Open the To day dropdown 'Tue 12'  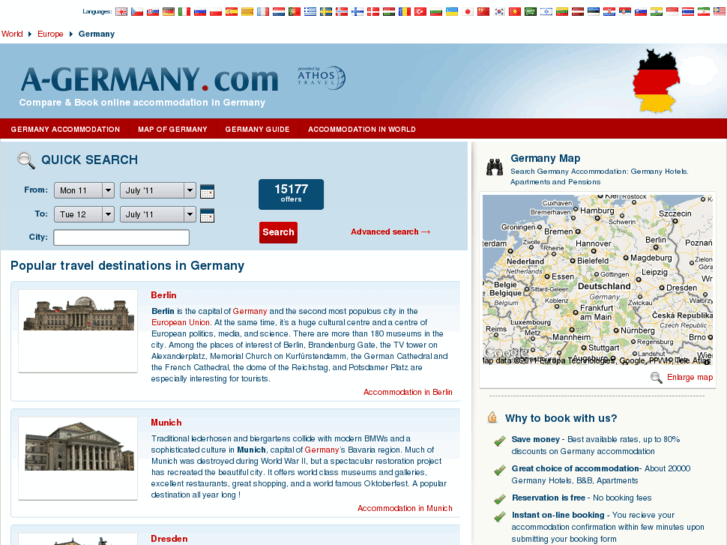pos(84,214)
